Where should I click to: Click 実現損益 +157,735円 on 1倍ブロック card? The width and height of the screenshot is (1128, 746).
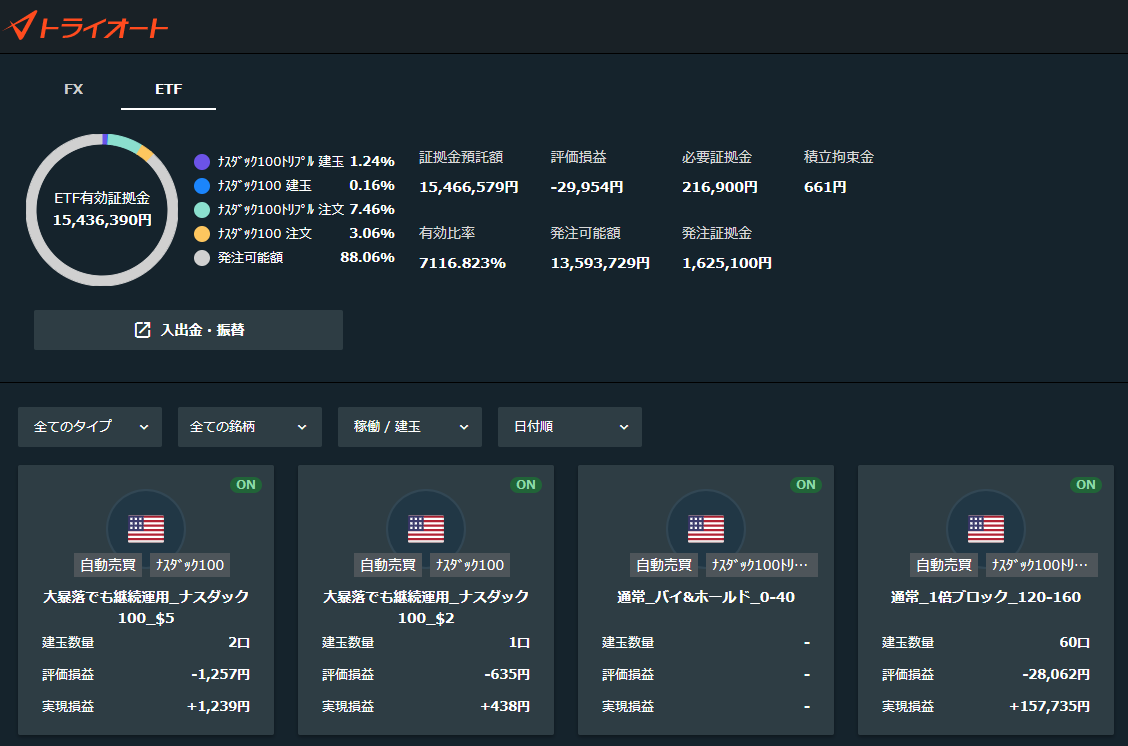[1050, 706]
